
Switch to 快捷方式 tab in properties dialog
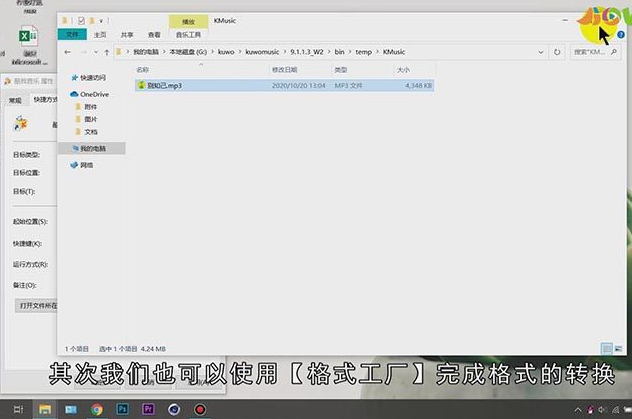point(45,99)
